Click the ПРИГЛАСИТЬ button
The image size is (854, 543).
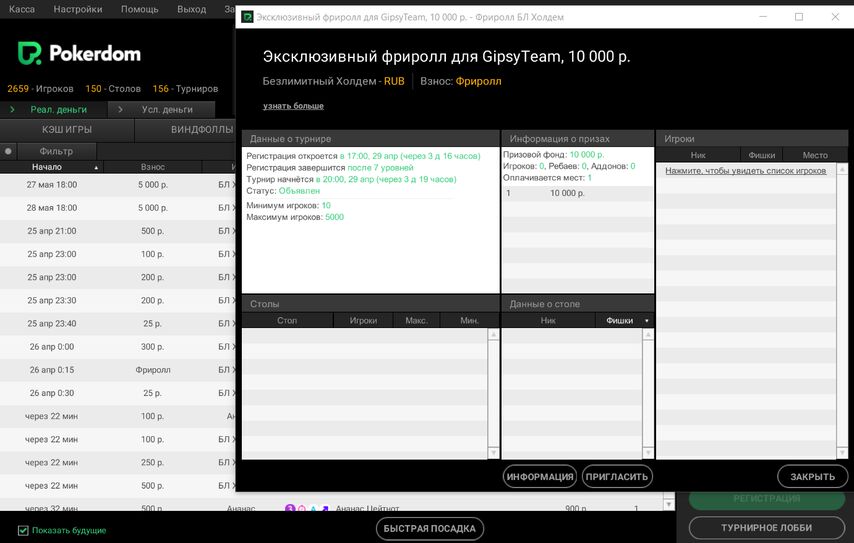click(617, 477)
